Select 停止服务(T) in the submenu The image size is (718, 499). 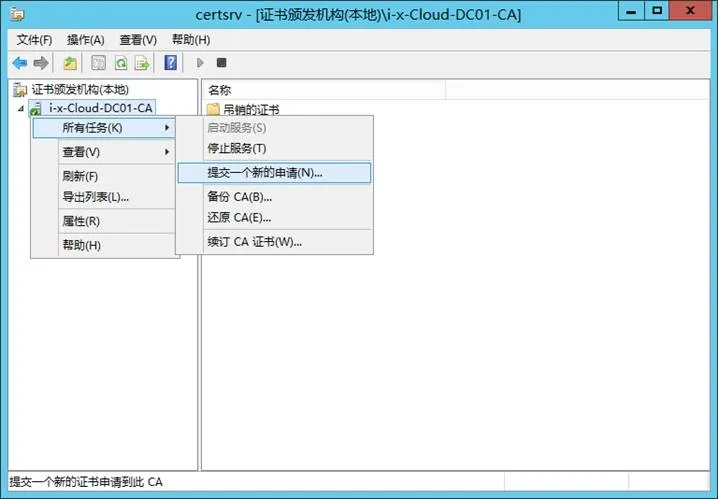[274, 148]
